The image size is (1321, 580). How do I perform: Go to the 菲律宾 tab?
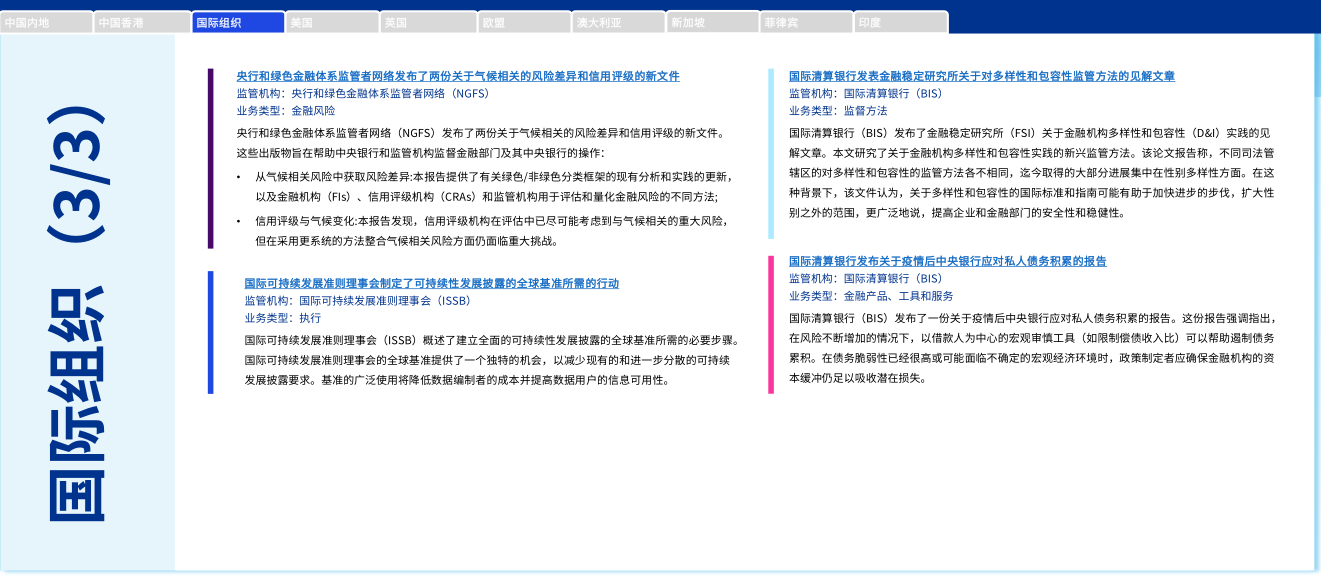805,22
